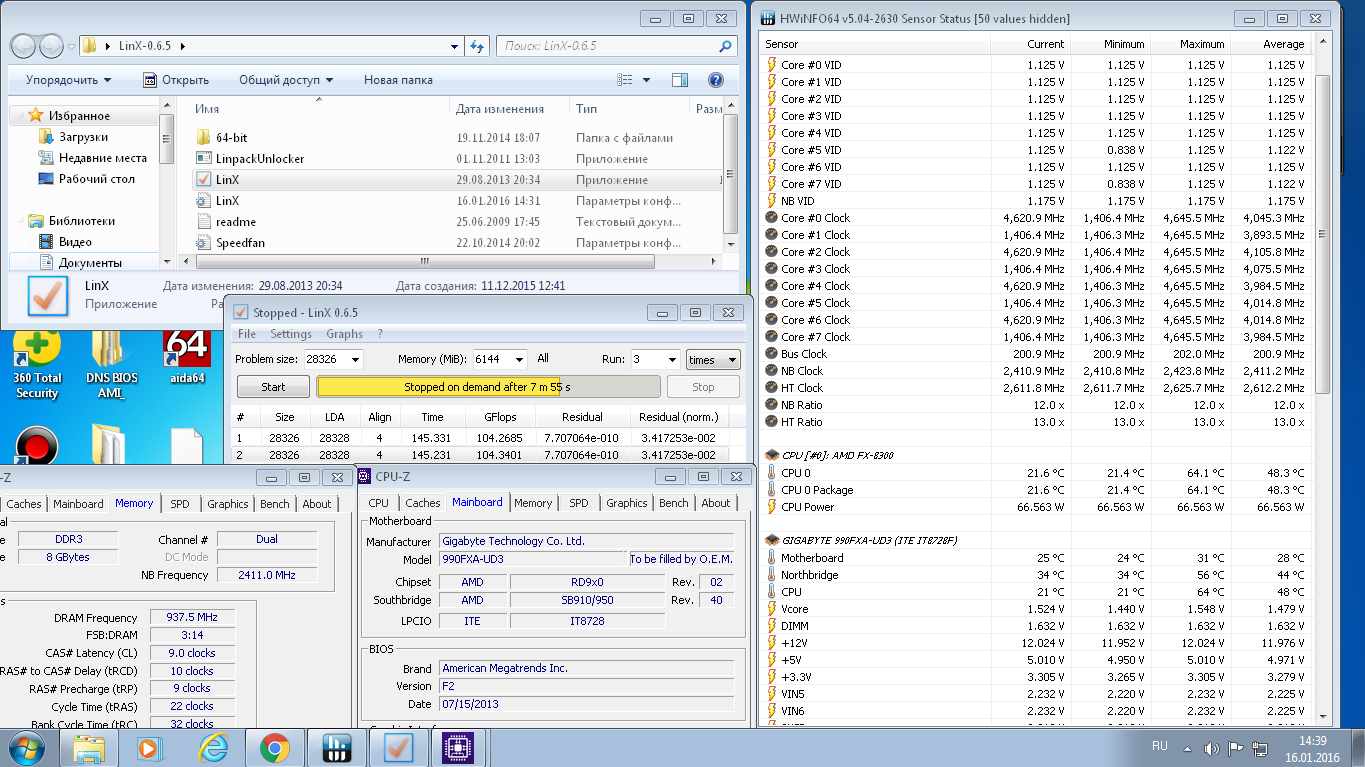Show hidden system tray icons
1365x767 pixels.
[1186, 749]
